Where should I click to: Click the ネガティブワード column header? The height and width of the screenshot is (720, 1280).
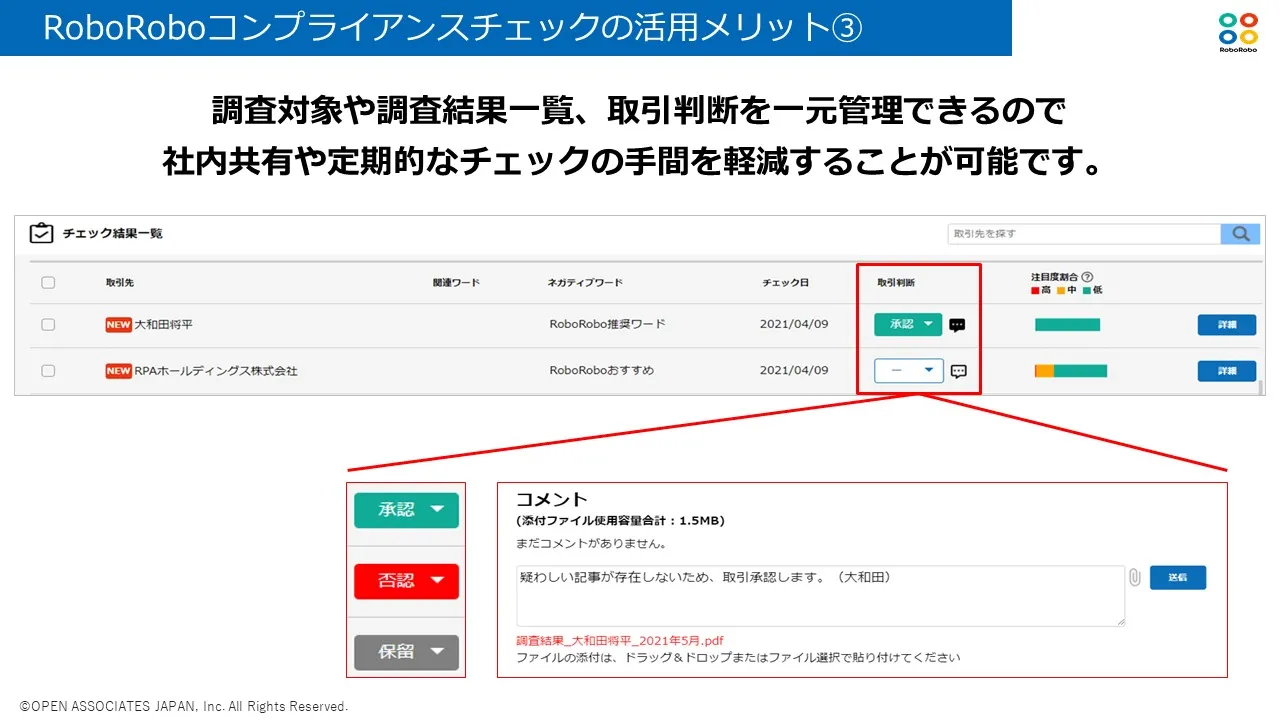tap(585, 283)
